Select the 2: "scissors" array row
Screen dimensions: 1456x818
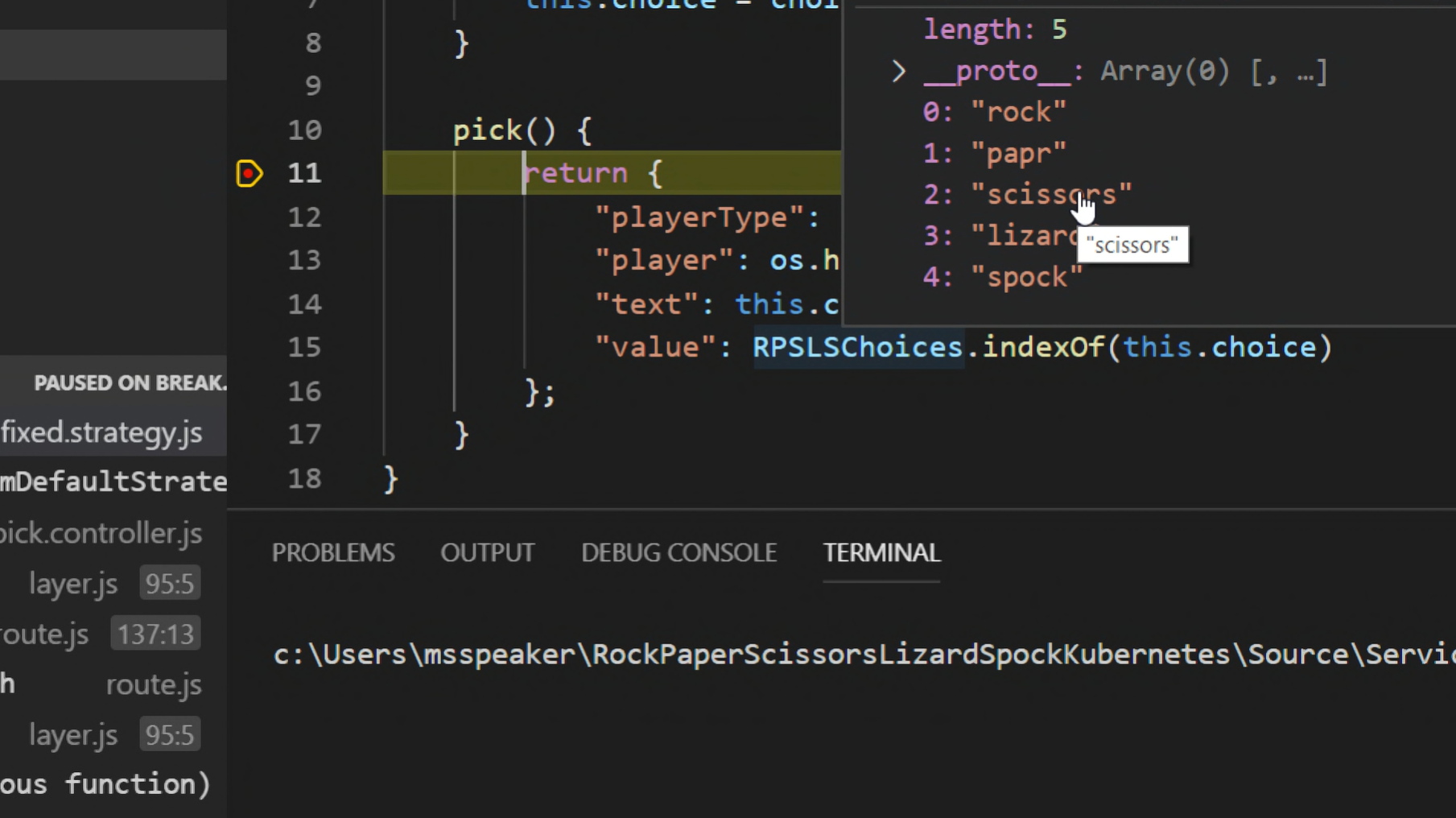coord(1027,195)
